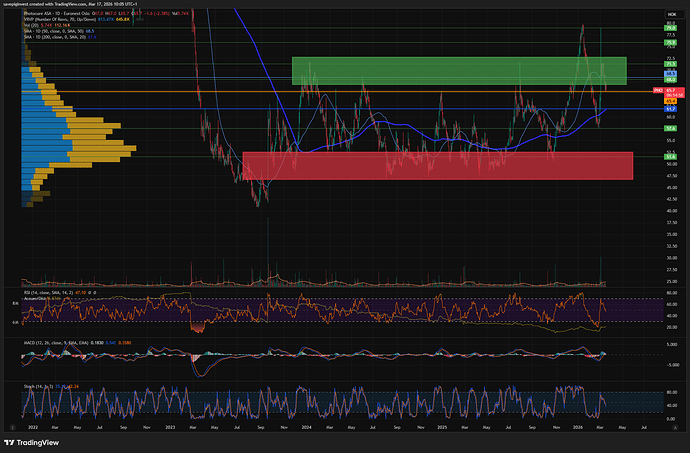Click the green 51.8 price level label
This screenshot has width=690, height=453.
[x=672, y=157]
